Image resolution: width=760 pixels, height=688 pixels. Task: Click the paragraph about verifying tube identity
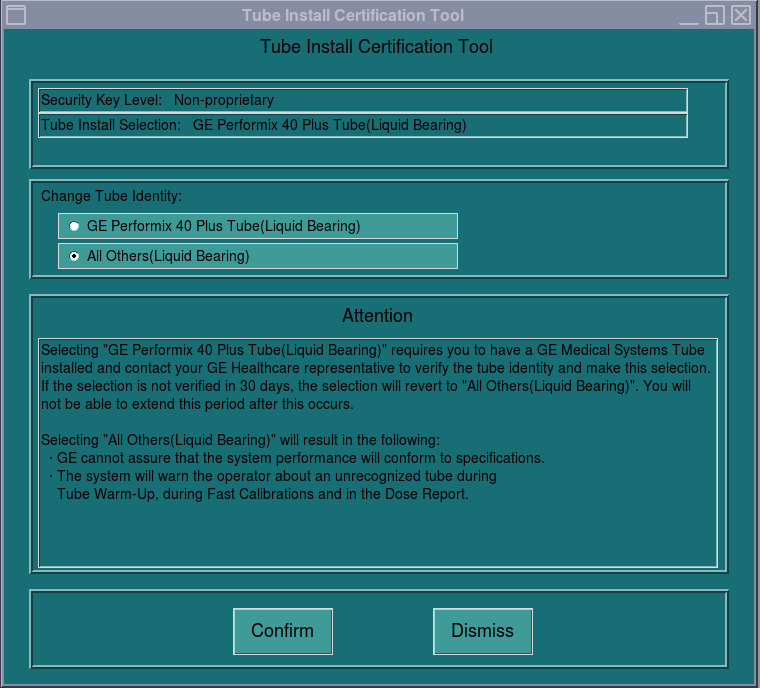coord(375,377)
